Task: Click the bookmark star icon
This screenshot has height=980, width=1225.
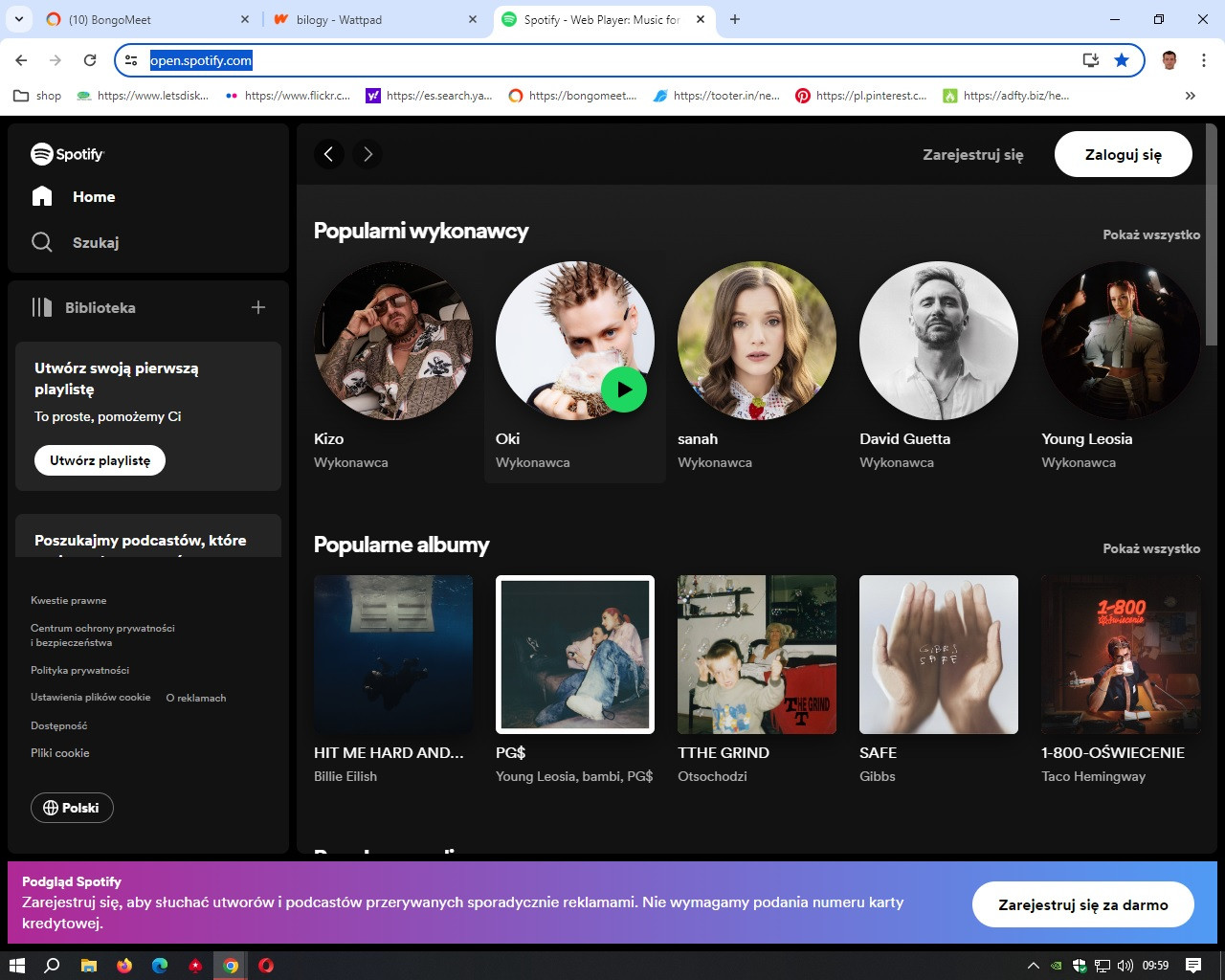Action: pos(1122,60)
